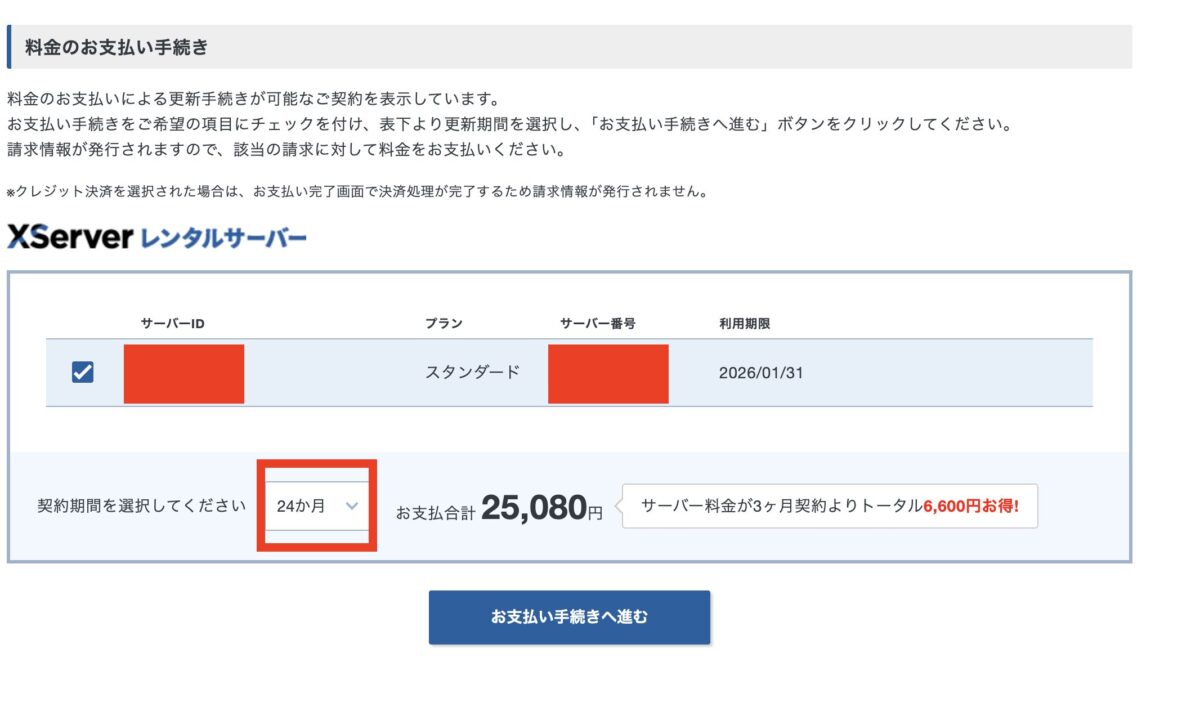Select the スタンダード plan text
The width and height of the screenshot is (1200, 707).
coord(472,373)
